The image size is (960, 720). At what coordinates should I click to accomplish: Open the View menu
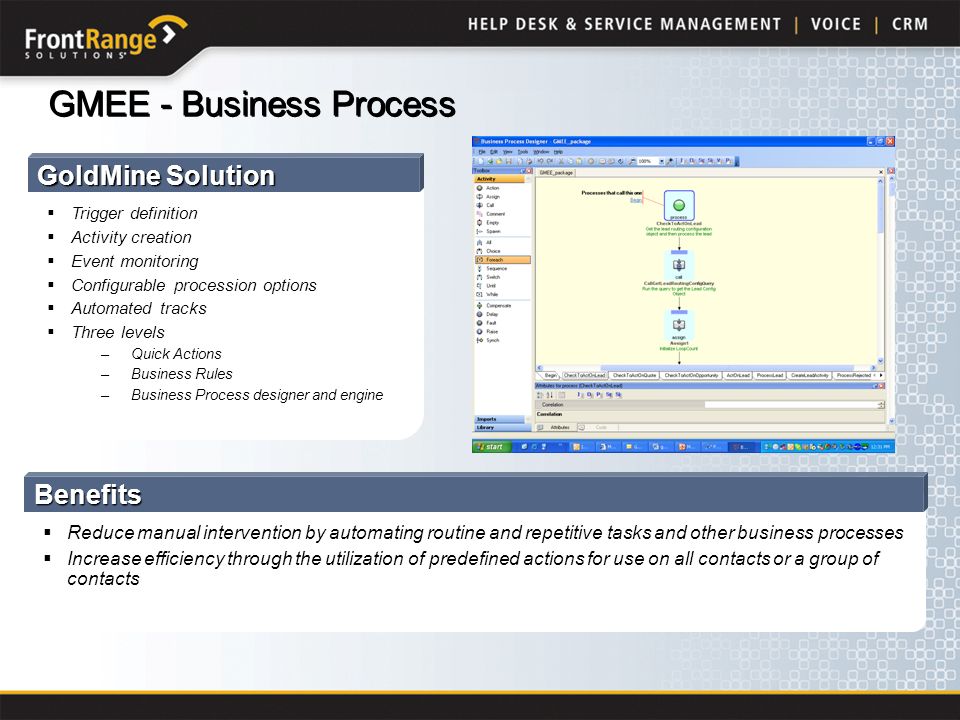(x=508, y=152)
